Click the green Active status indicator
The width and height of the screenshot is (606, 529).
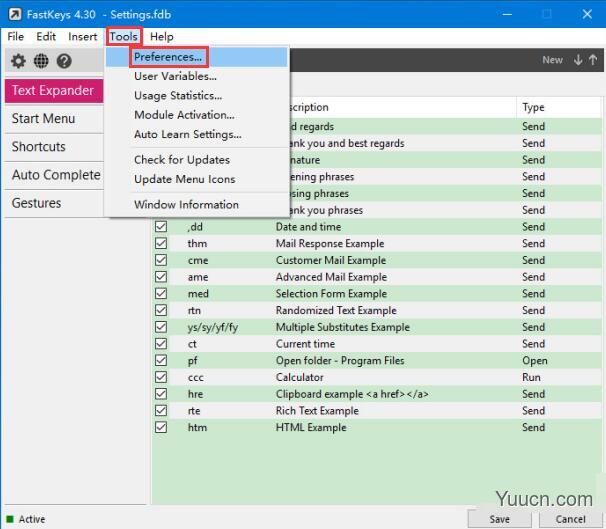click(x=10, y=519)
